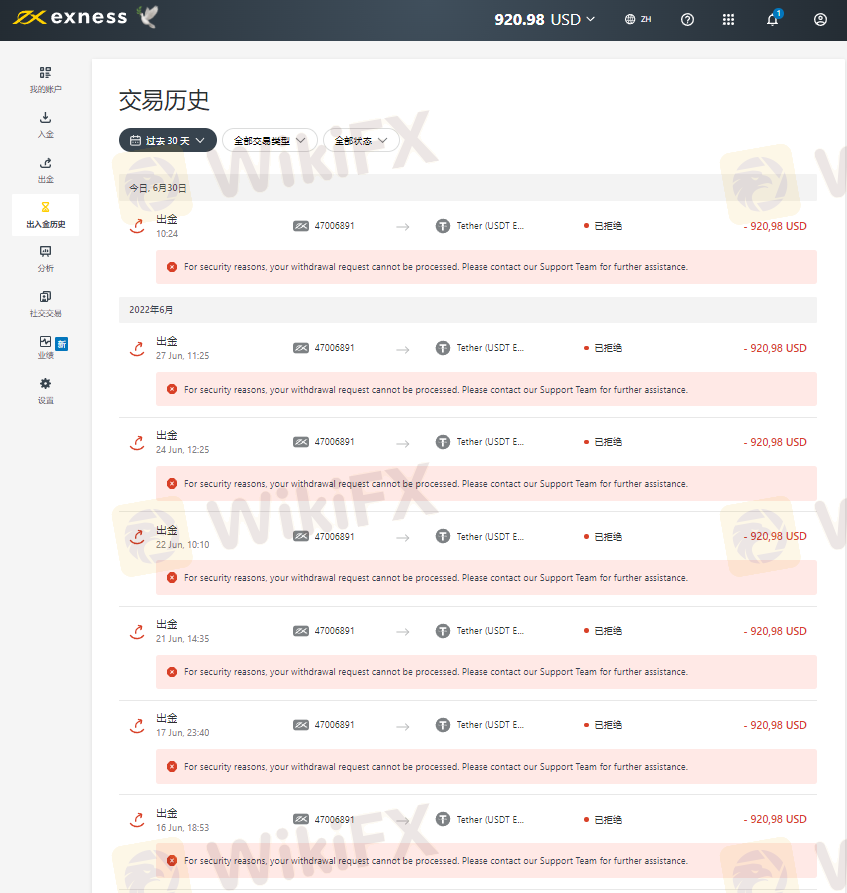This screenshot has height=893, width=847.
Task: Expand the 全部状态 filter
Action: point(361,140)
